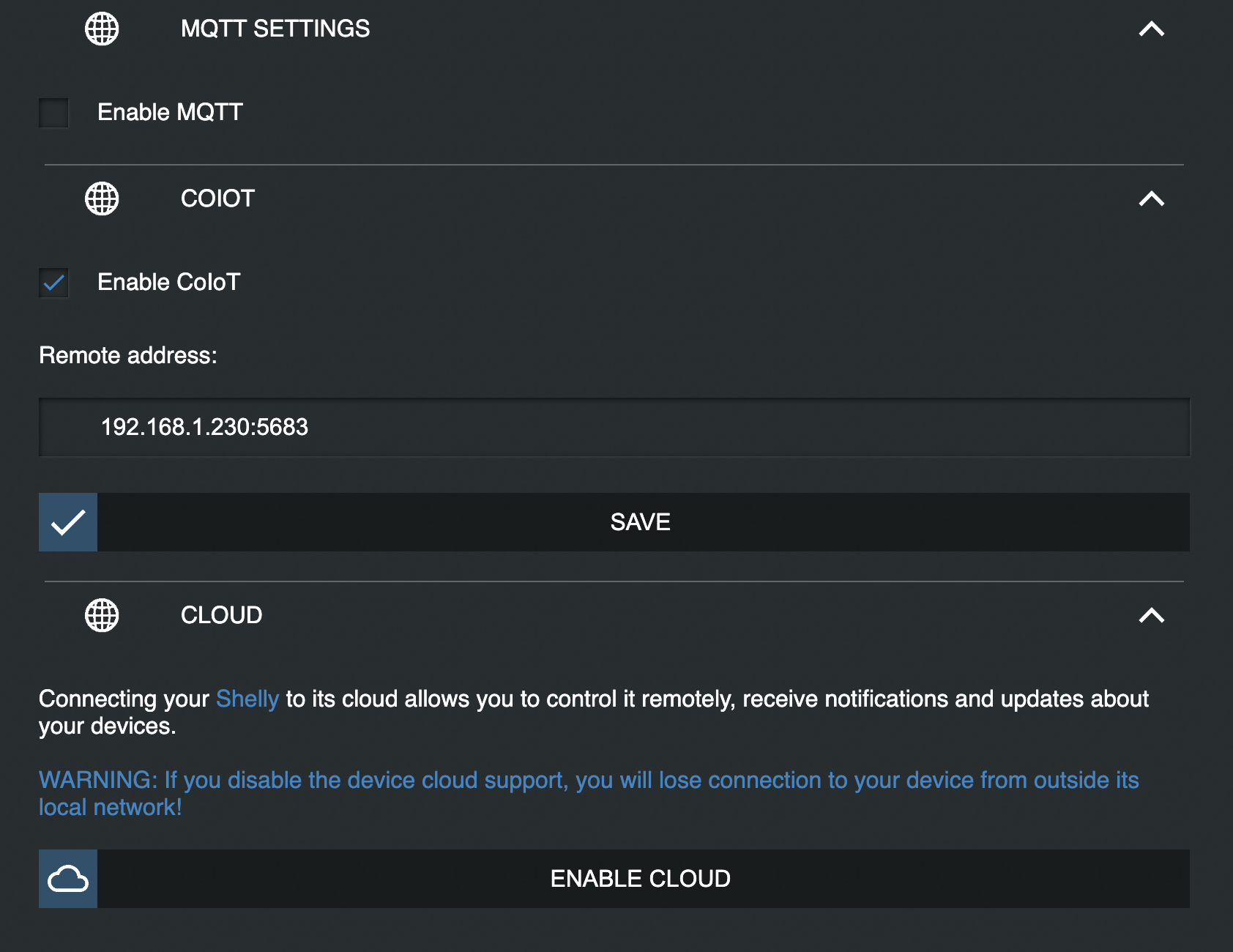Screen dimensions: 1233x952
Task: Click the globe icon next to COIOT
Action: point(101,198)
